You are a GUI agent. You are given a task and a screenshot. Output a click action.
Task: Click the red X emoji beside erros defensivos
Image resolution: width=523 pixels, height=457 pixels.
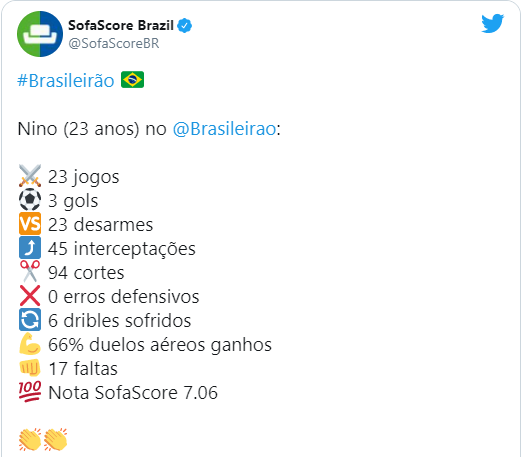click(x=30, y=296)
